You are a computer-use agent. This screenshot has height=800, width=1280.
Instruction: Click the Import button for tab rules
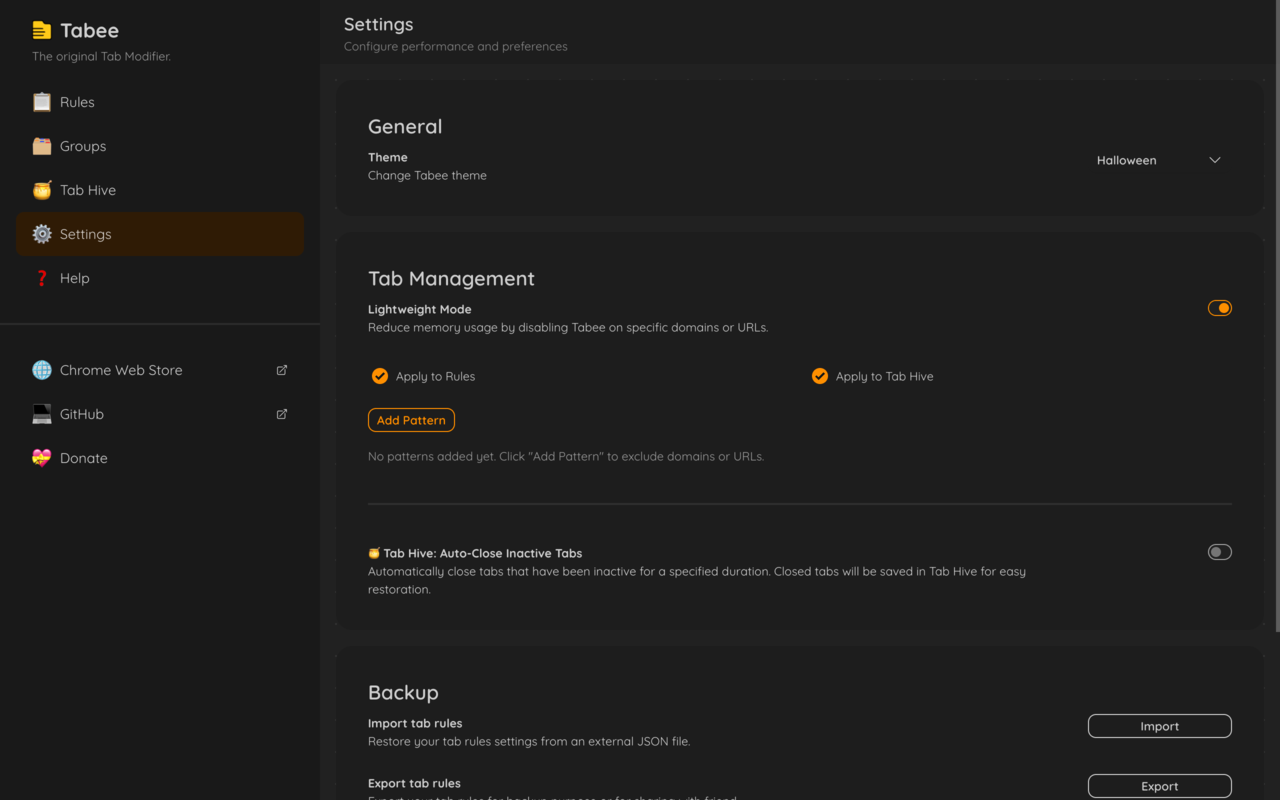[x=1159, y=726]
